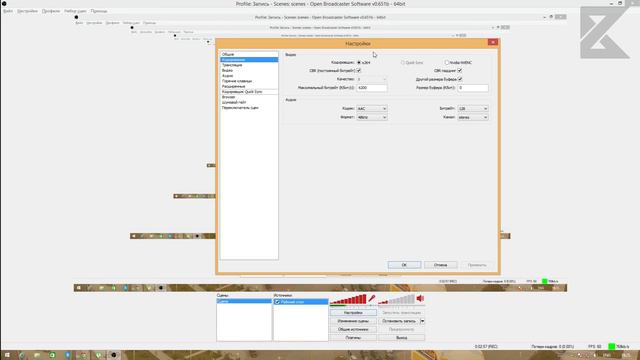Click the Отмена button in the settings dialog
Viewport: 640px width, 360px height.
click(x=440, y=265)
